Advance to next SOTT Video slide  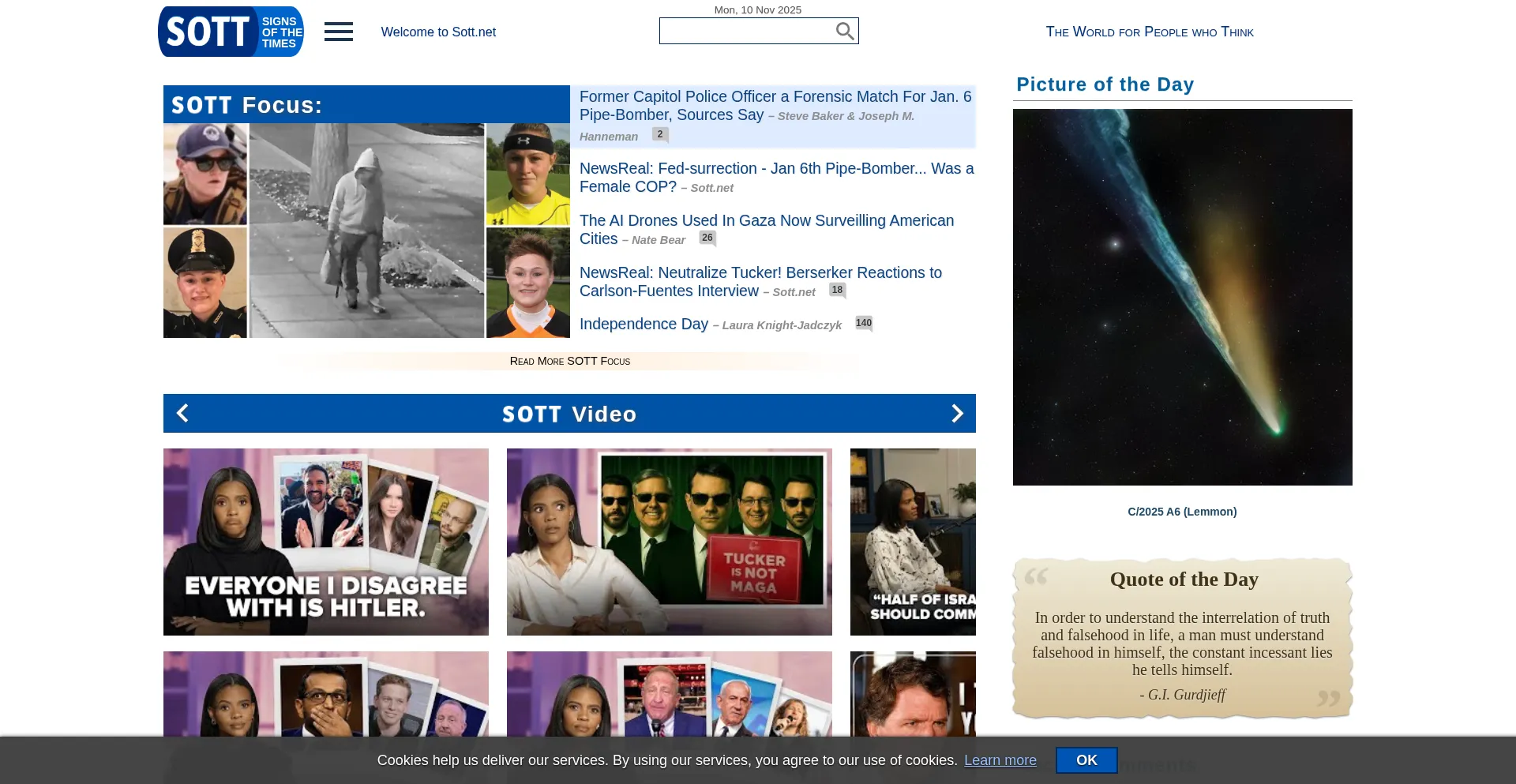click(x=957, y=413)
